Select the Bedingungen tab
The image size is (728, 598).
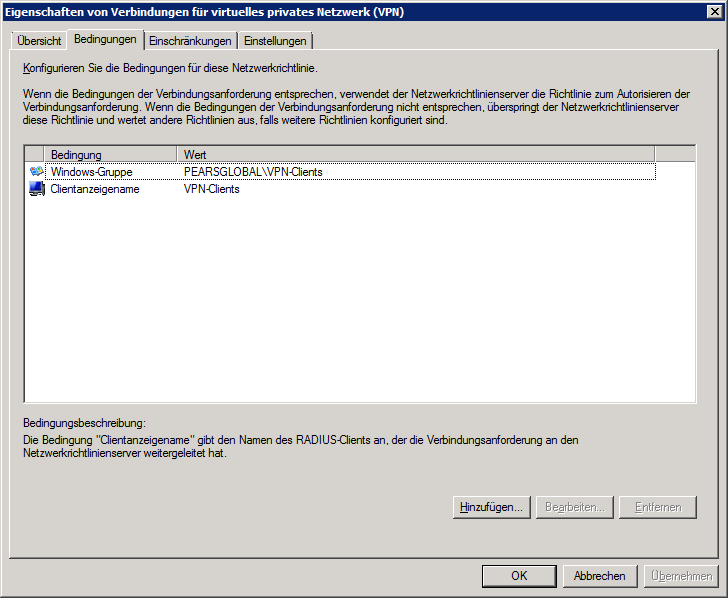[105, 40]
